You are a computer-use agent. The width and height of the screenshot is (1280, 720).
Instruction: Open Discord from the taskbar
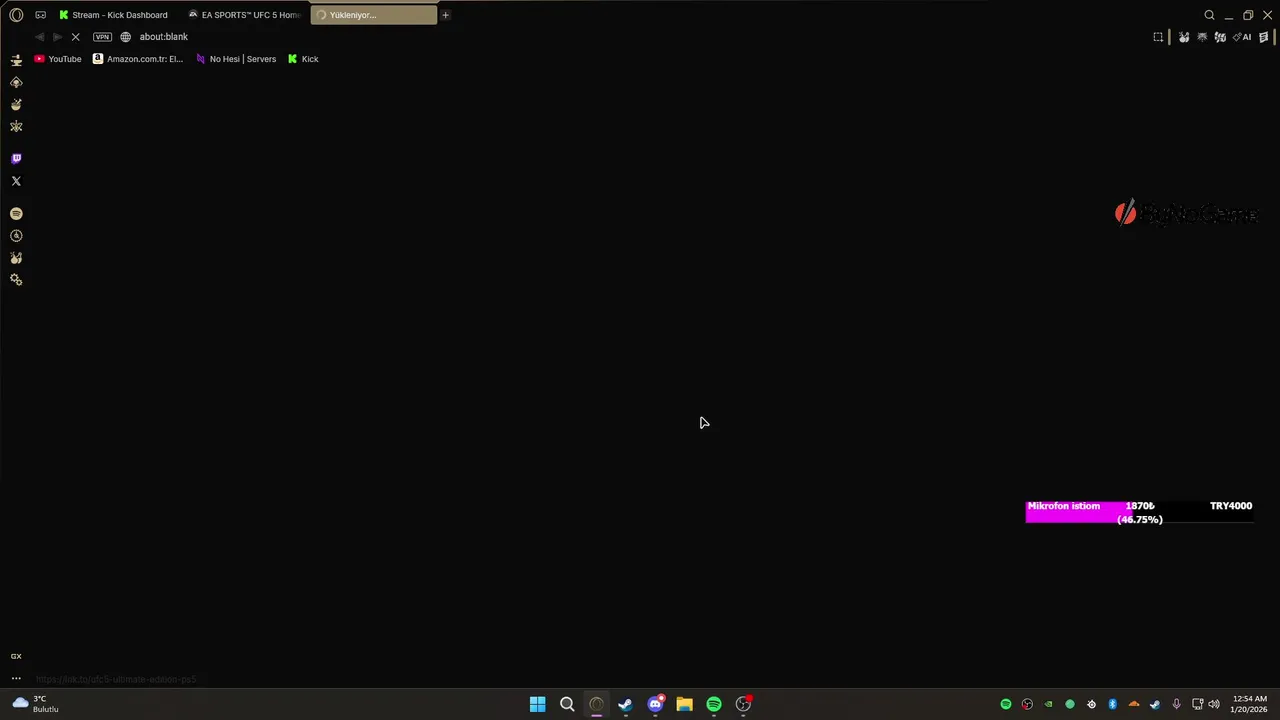pos(655,704)
